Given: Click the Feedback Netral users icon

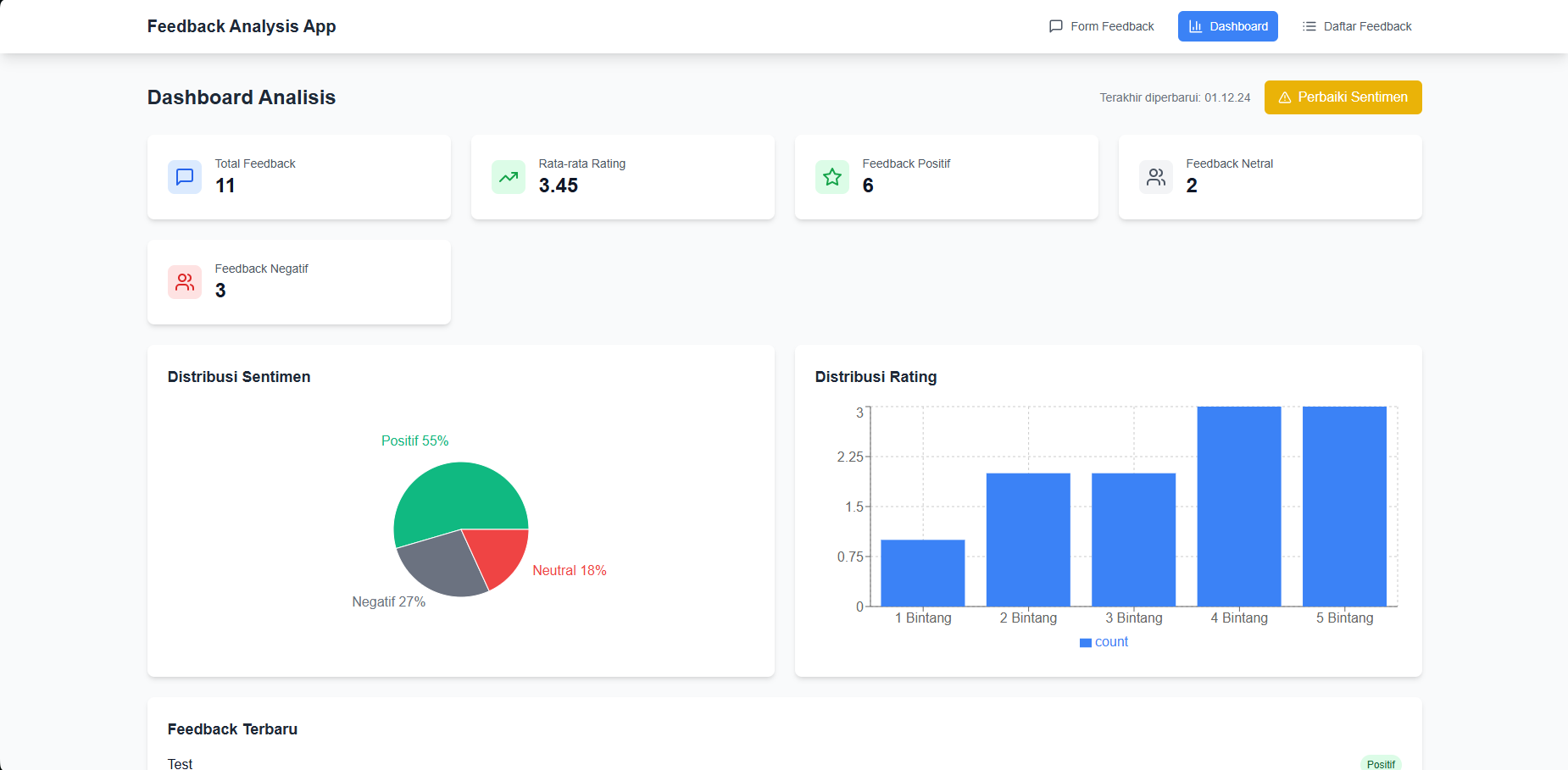Looking at the screenshot, I should 1155,177.
